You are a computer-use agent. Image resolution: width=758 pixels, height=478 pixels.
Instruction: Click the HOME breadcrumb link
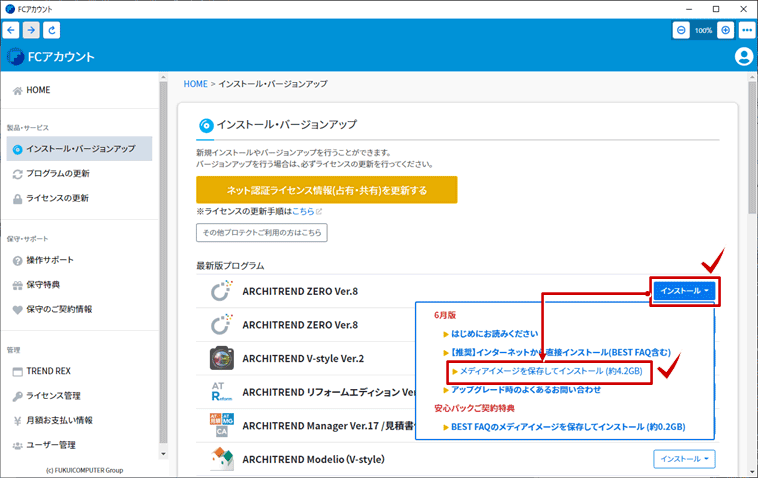(x=195, y=84)
